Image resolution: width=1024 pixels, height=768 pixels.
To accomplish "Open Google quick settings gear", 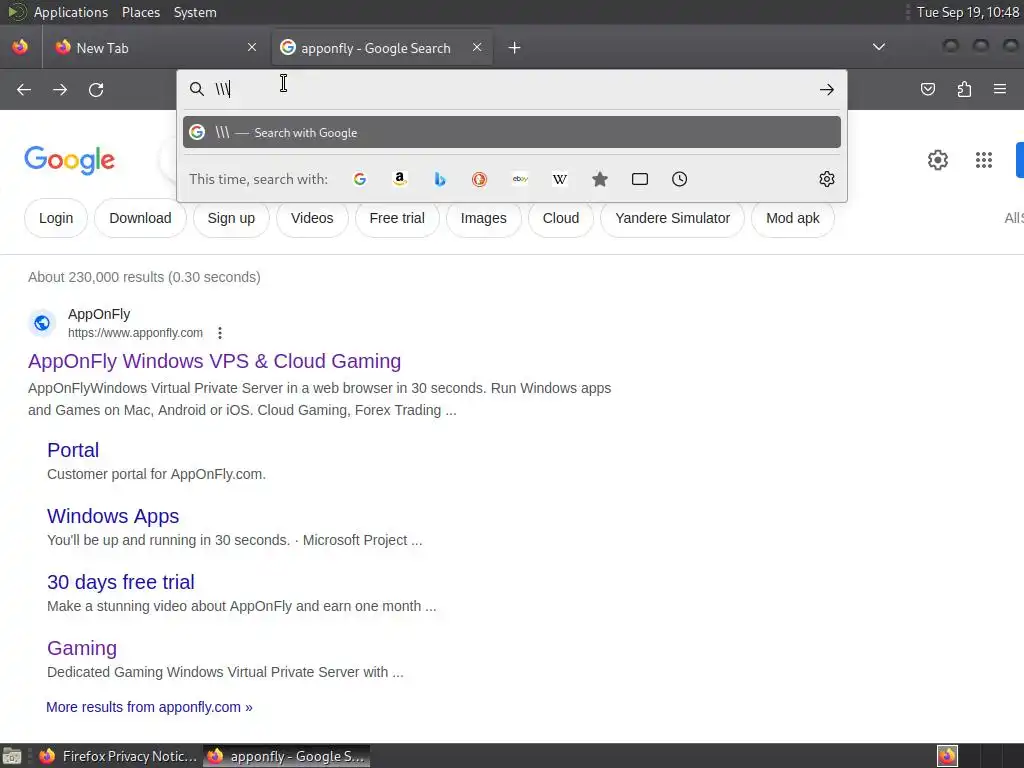I will (938, 160).
